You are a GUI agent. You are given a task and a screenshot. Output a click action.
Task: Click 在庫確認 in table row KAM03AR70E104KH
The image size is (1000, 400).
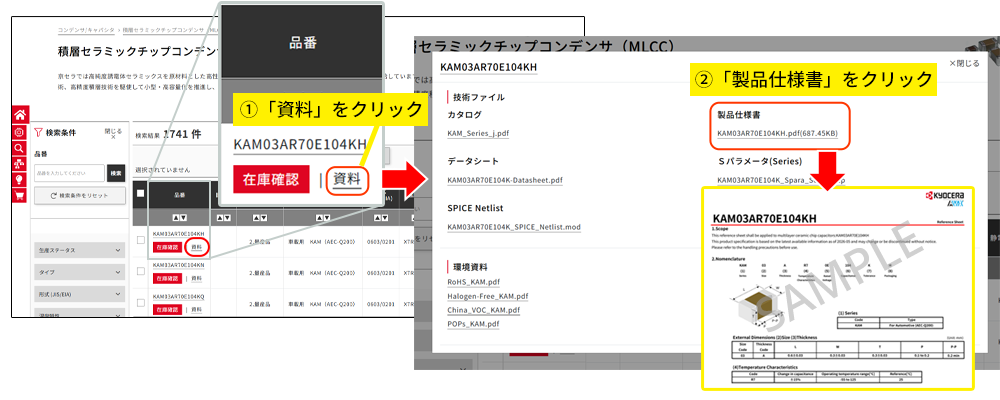[167, 247]
